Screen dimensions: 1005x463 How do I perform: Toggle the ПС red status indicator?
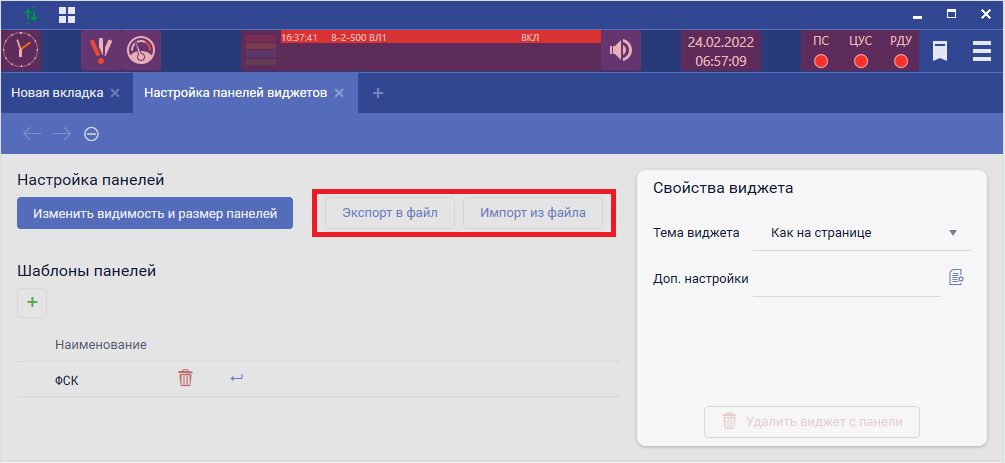821,61
